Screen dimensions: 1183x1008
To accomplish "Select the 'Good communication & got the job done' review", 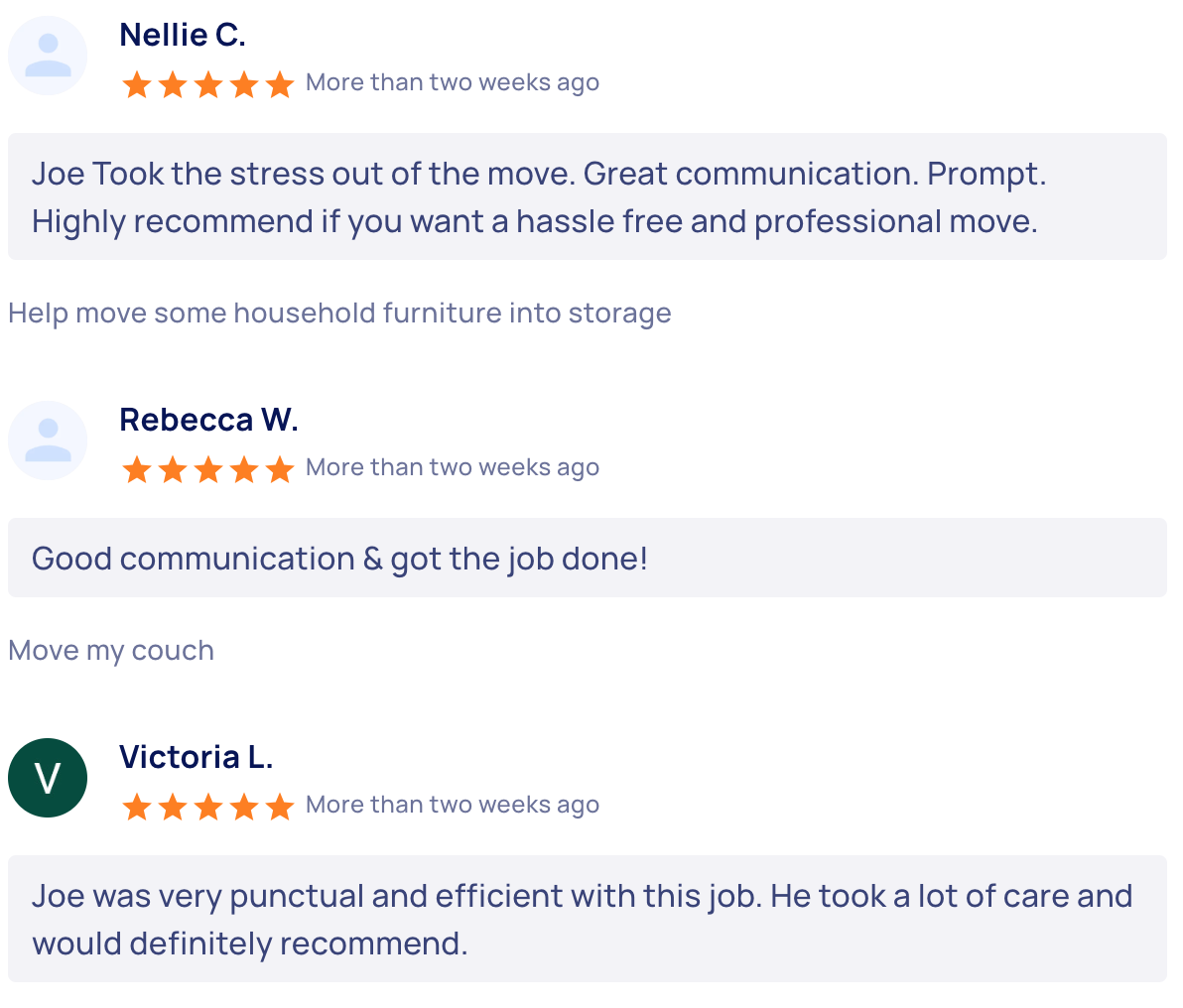I will click(587, 559).
